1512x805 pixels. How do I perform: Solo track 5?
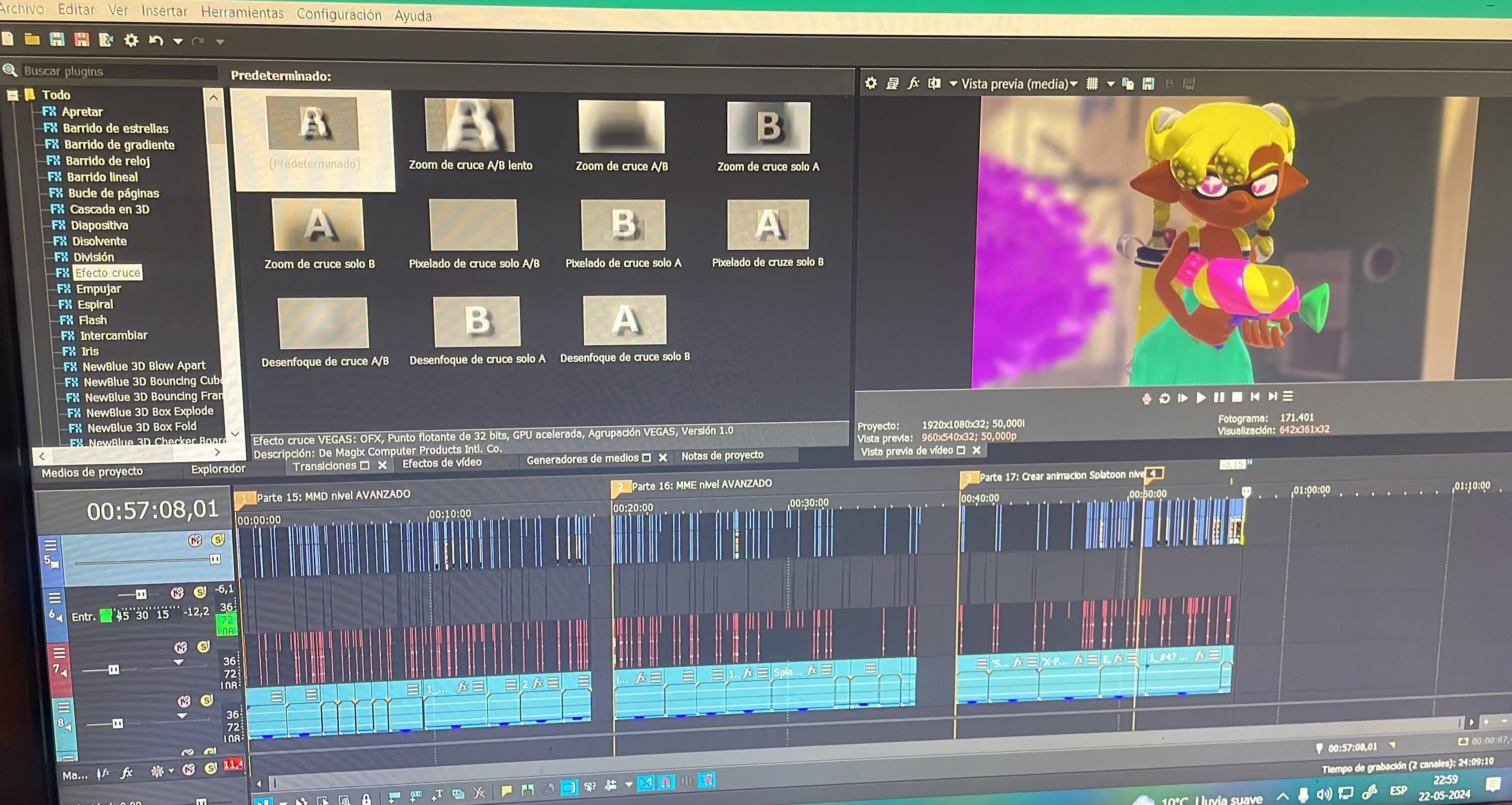(218, 539)
